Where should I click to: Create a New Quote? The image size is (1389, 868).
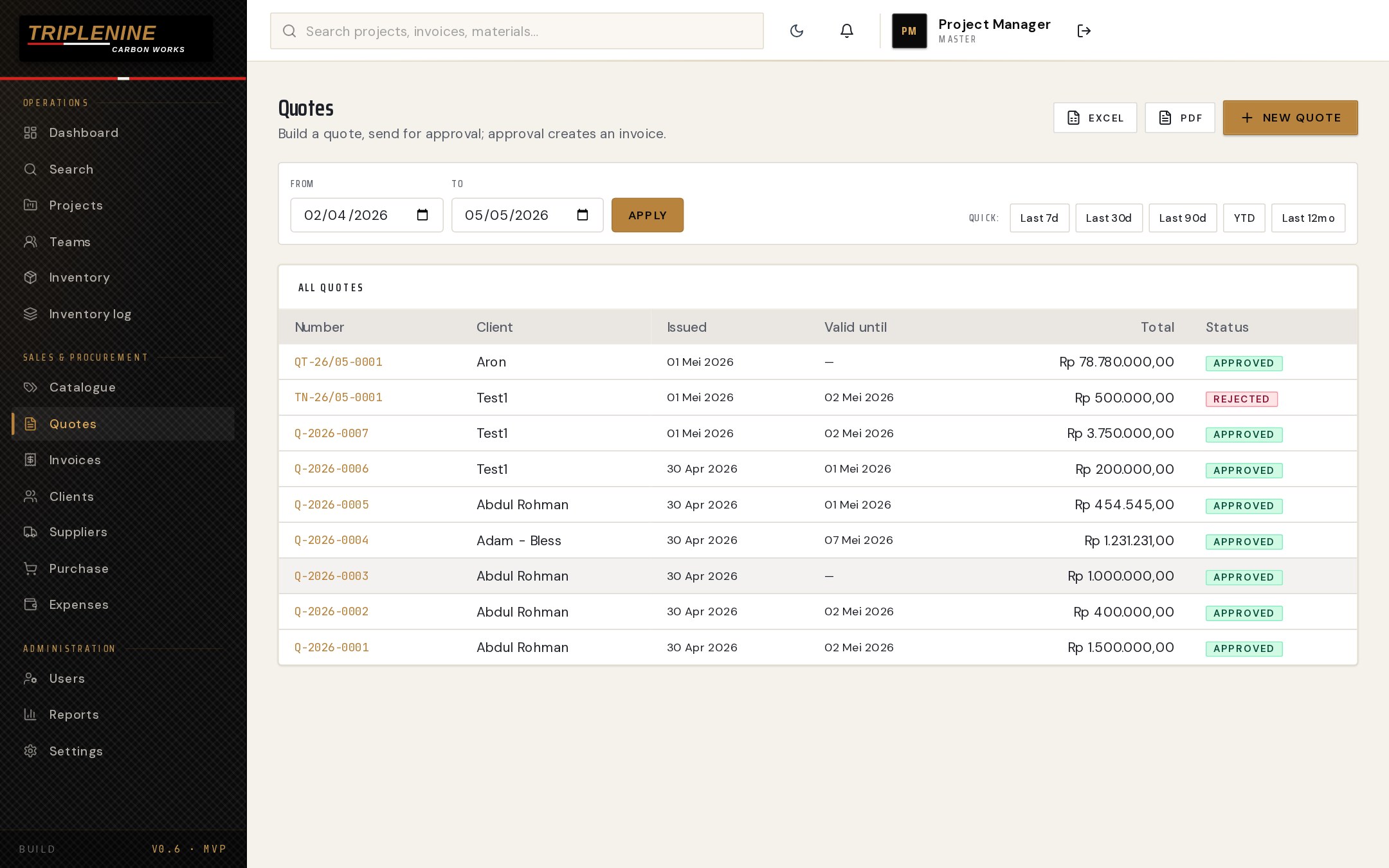pyautogui.click(x=1290, y=118)
